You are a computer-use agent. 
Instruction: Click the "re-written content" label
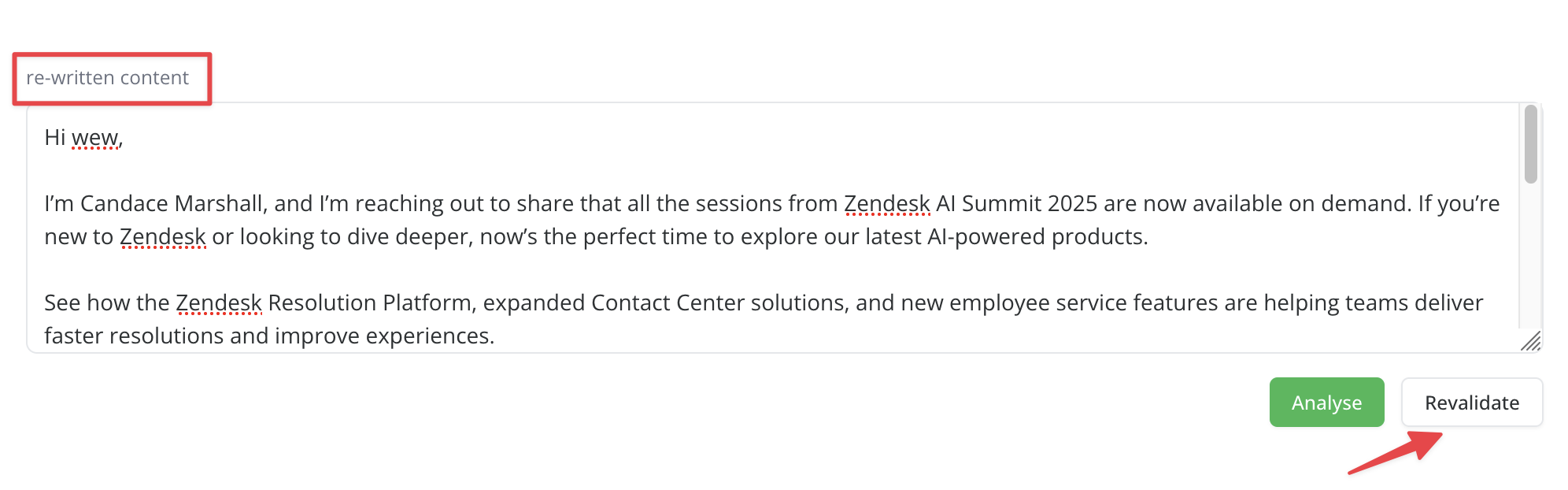click(108, 78)
